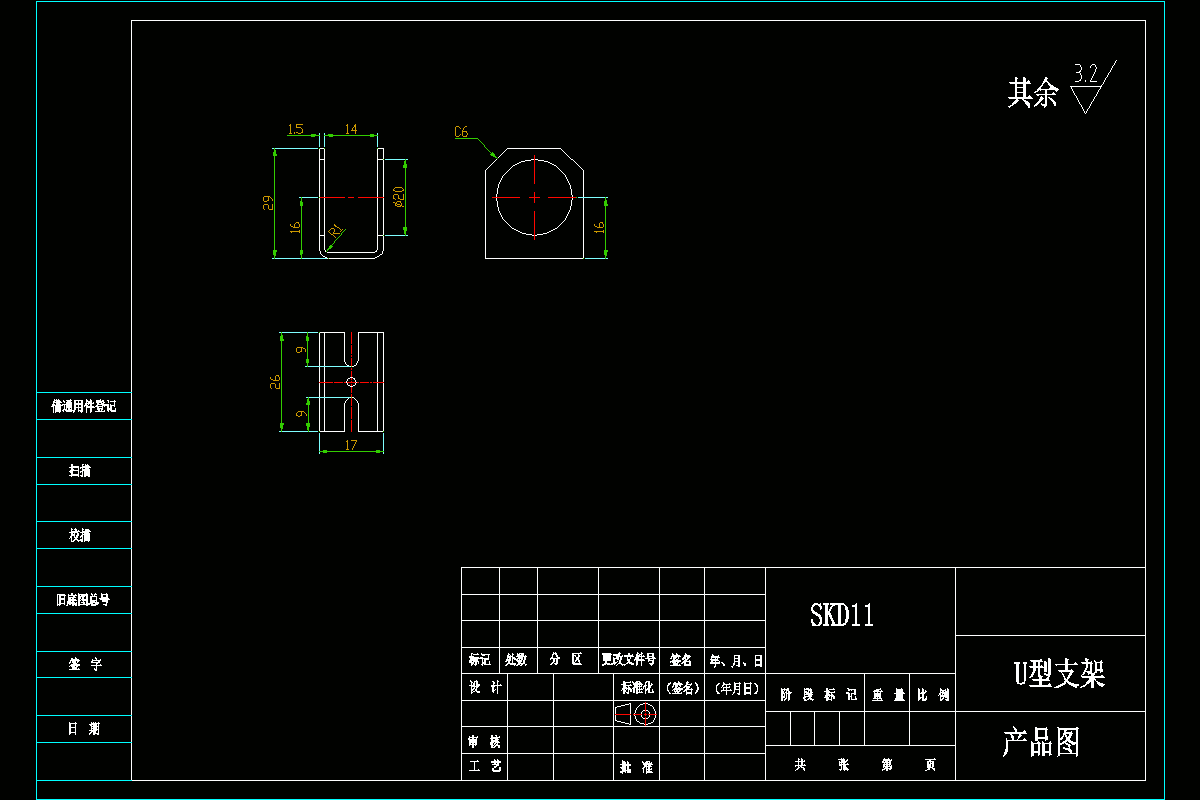Select the R1 radius label
The image size is (1200, 800).
[336, 230]
